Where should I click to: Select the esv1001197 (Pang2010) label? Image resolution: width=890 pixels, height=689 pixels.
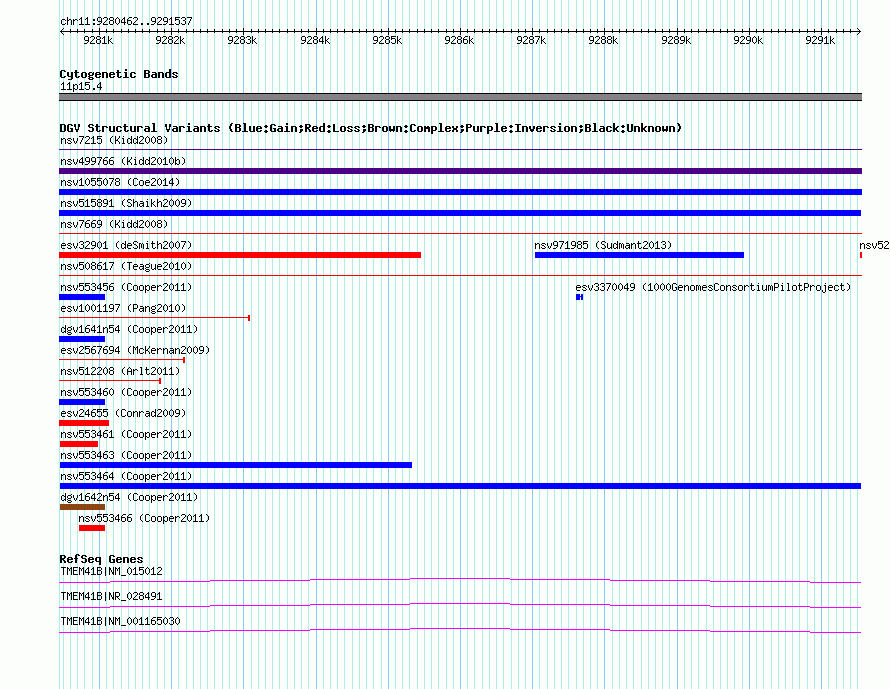[x=123, y=308]
